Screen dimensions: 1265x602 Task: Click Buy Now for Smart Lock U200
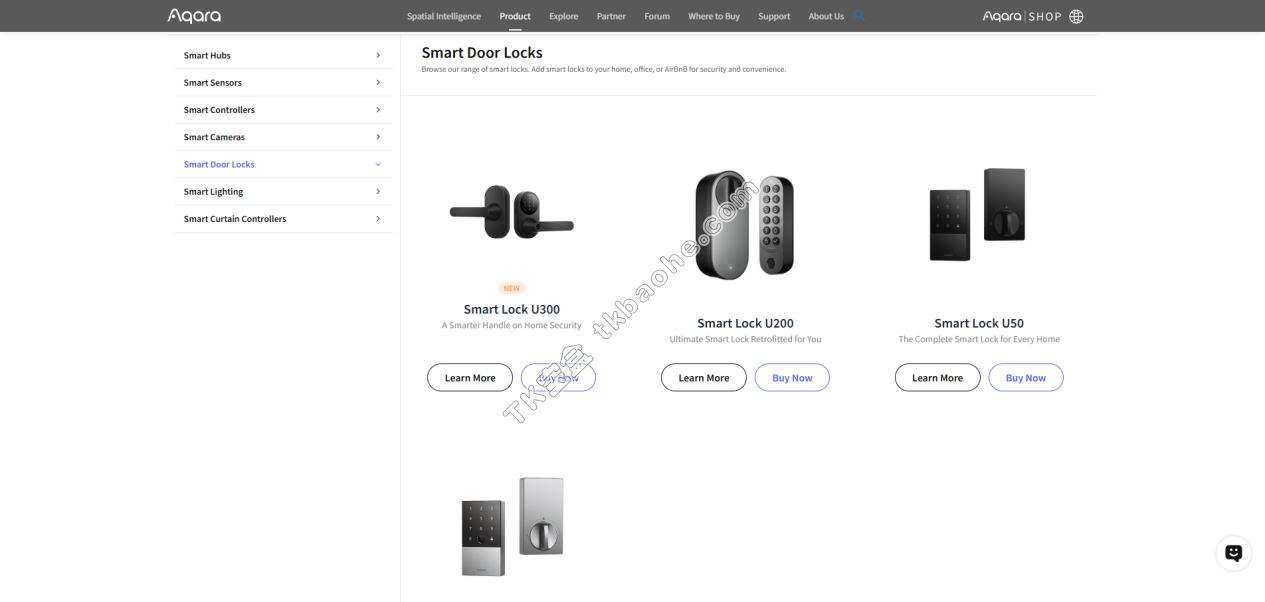pos(792,377)
